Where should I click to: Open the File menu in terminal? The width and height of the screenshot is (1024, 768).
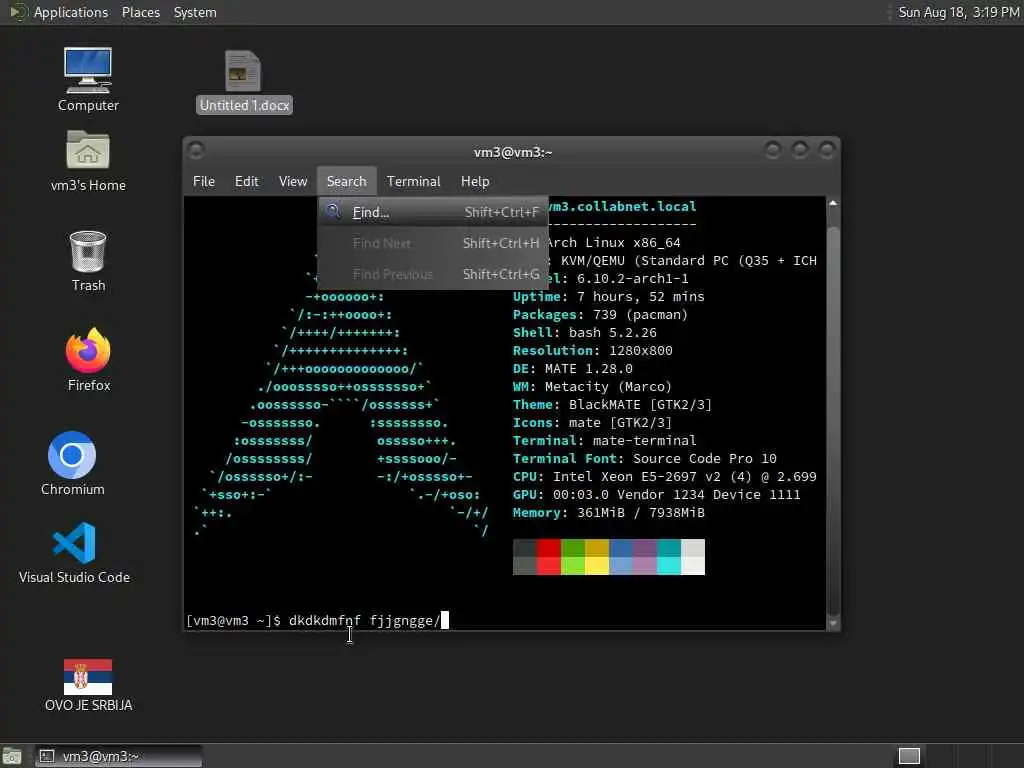tap(204, 182)
